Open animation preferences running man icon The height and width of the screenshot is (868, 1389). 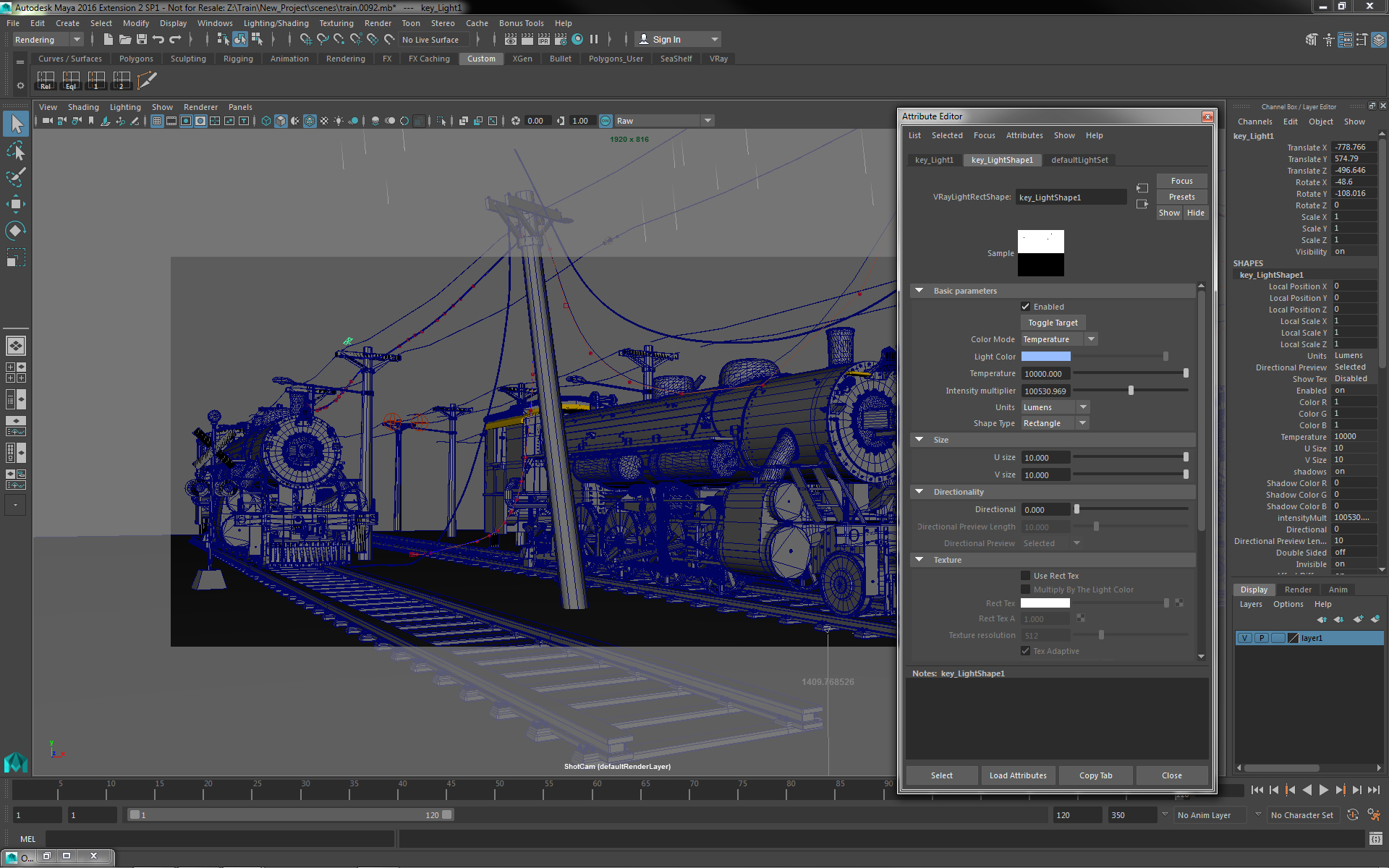(x=1373, y=815)
